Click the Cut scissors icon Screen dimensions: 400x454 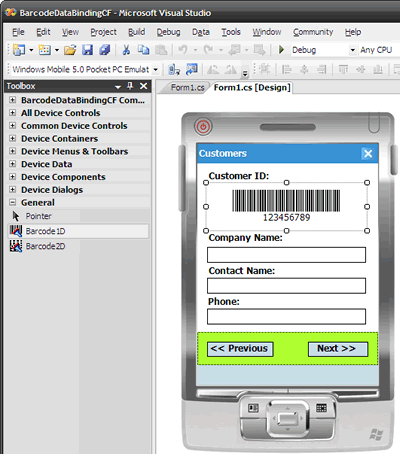126,50
